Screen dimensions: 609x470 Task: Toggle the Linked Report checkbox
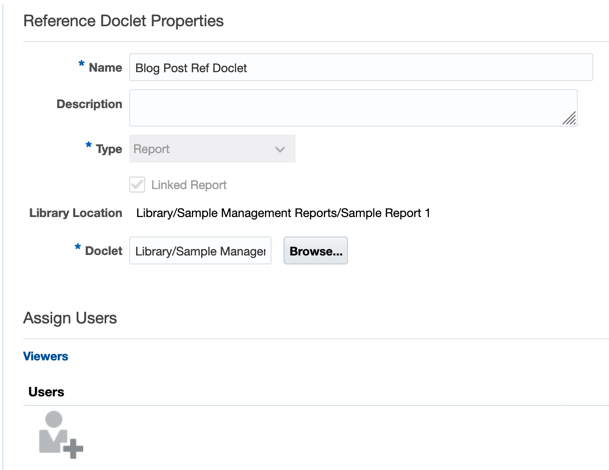(138, 185)
